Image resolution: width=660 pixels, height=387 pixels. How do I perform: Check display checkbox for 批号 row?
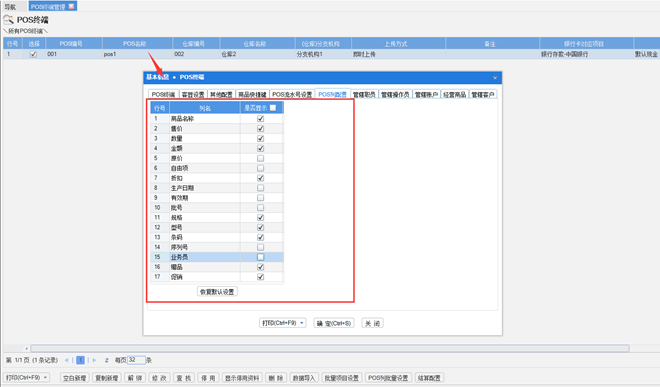coord(261,208)
